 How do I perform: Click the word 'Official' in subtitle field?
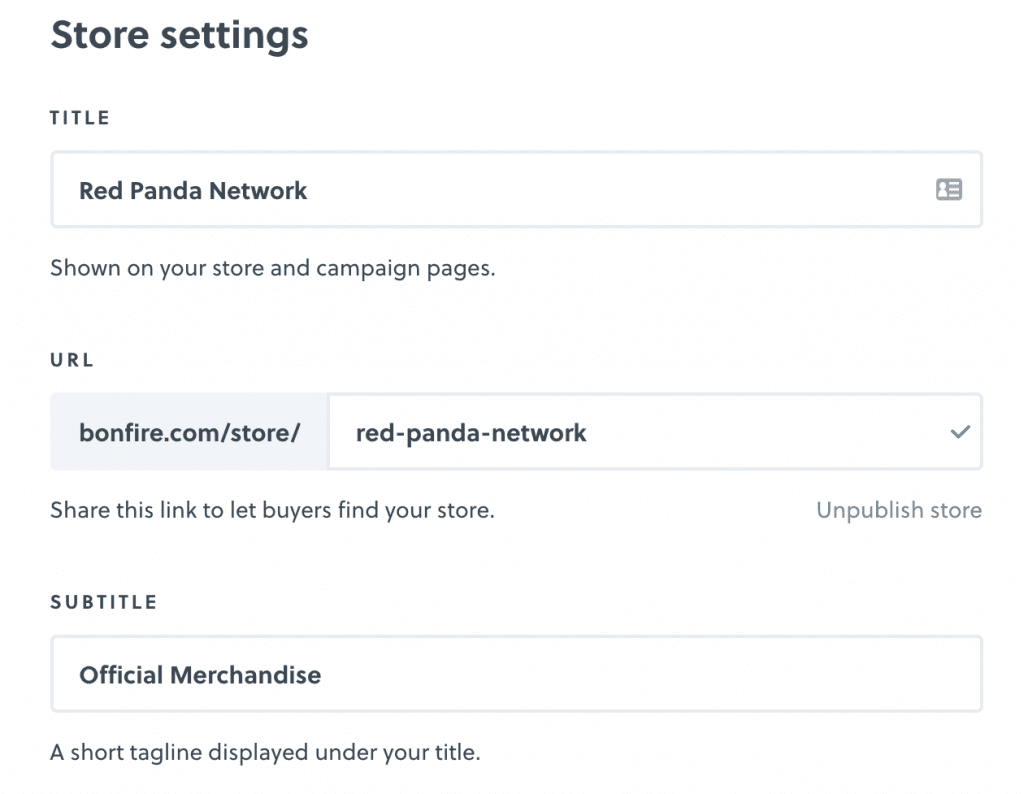pos(121,675)
